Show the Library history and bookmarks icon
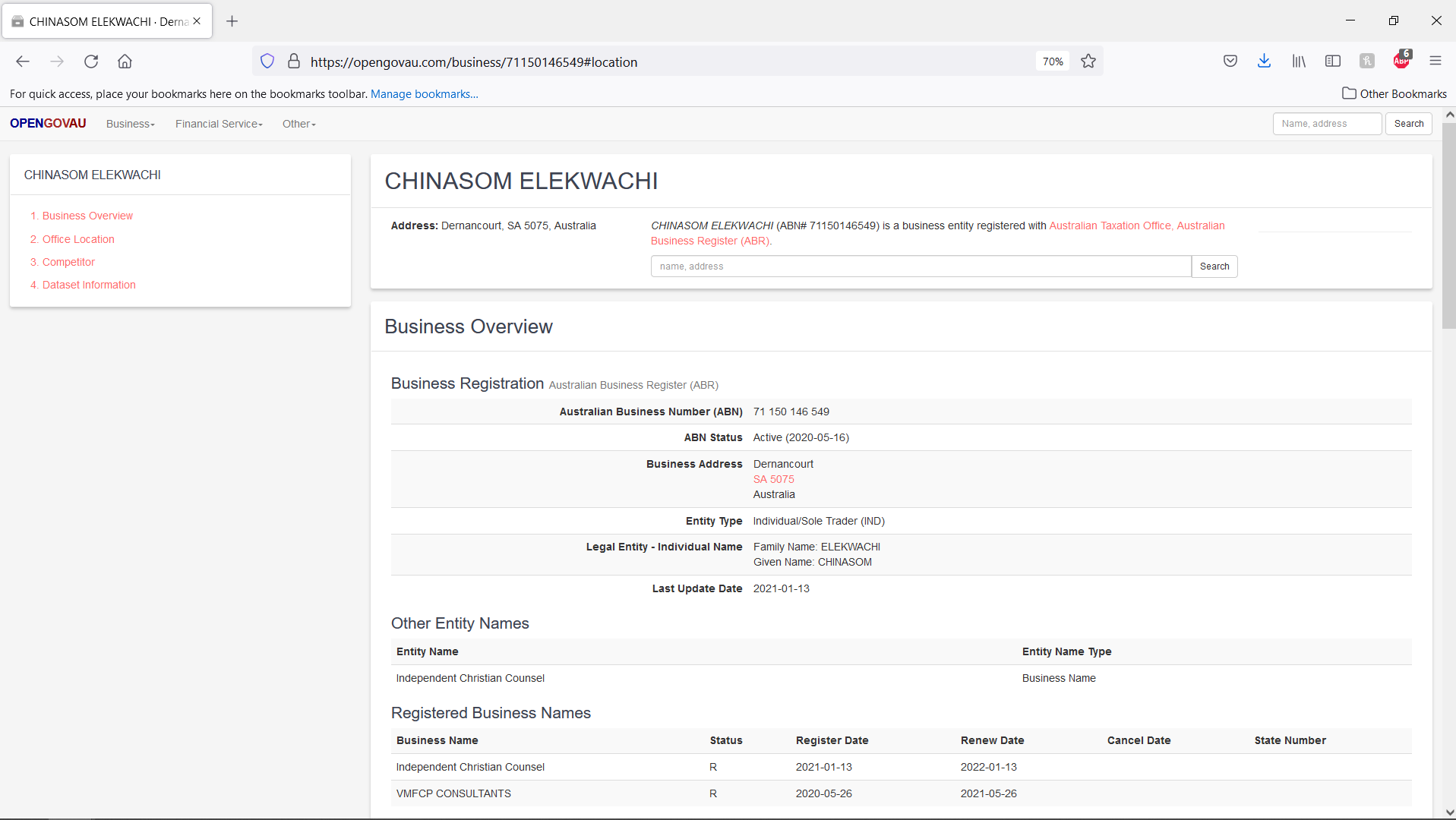The image size is (1456, 820). click(x=1299, y=61)
